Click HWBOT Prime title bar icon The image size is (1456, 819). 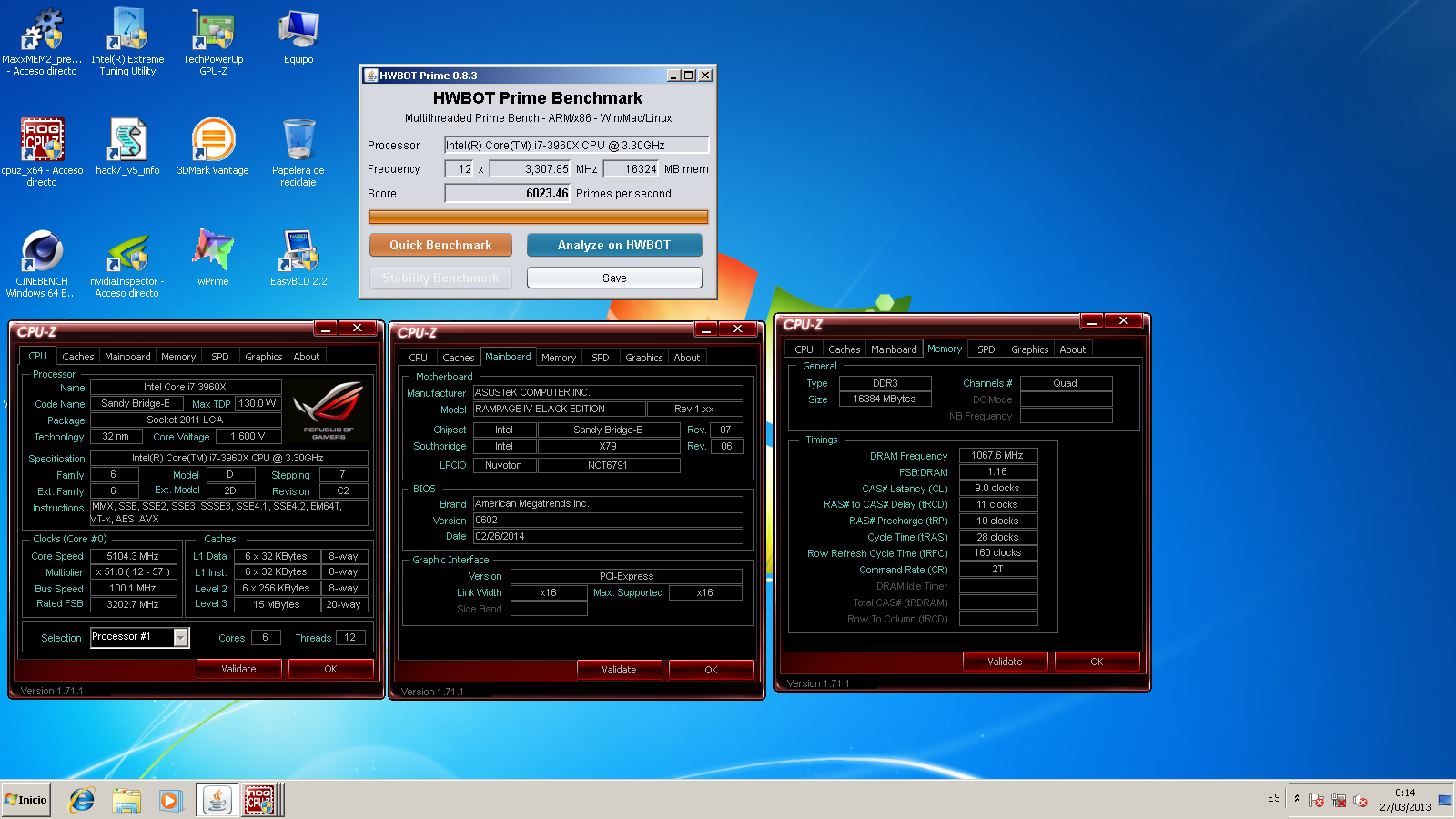371,76
